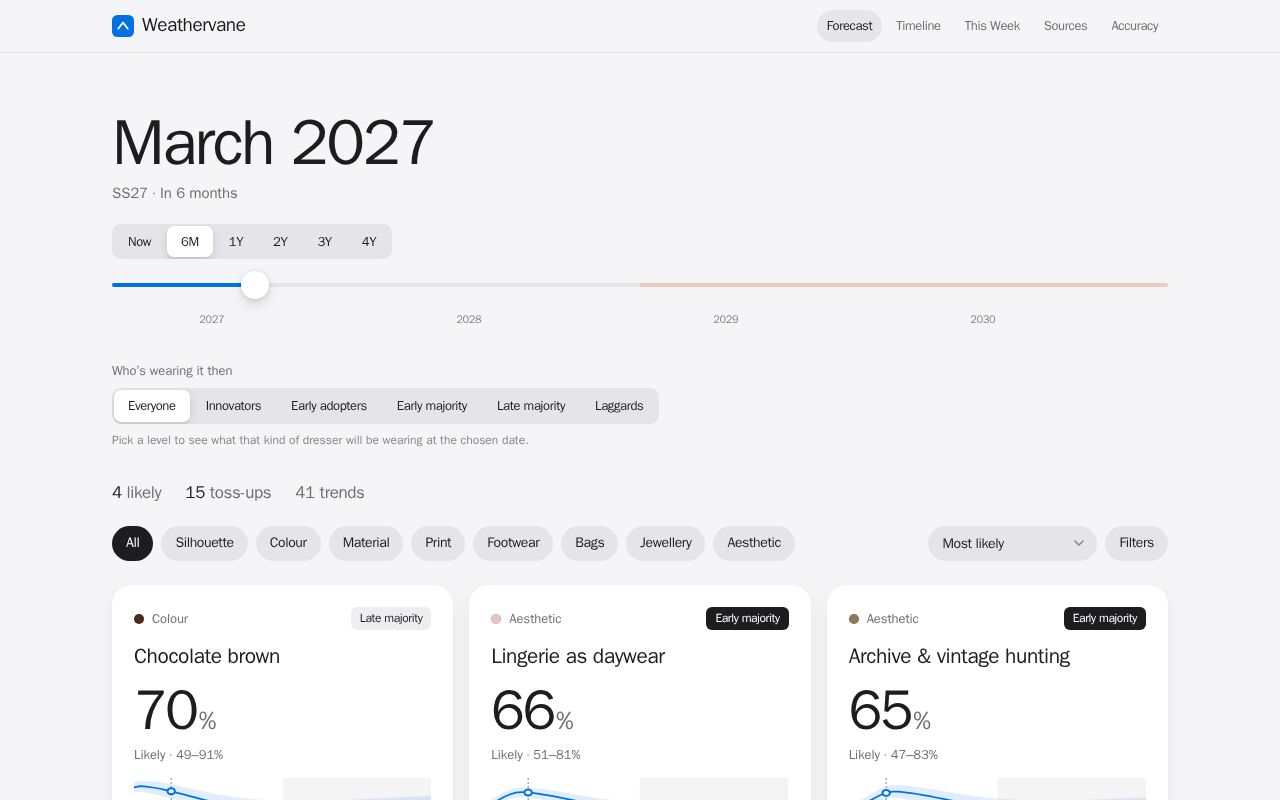Screen dimensions: 1280x800
Task: Select the 3Y time horizon
Action: [325, 242]
